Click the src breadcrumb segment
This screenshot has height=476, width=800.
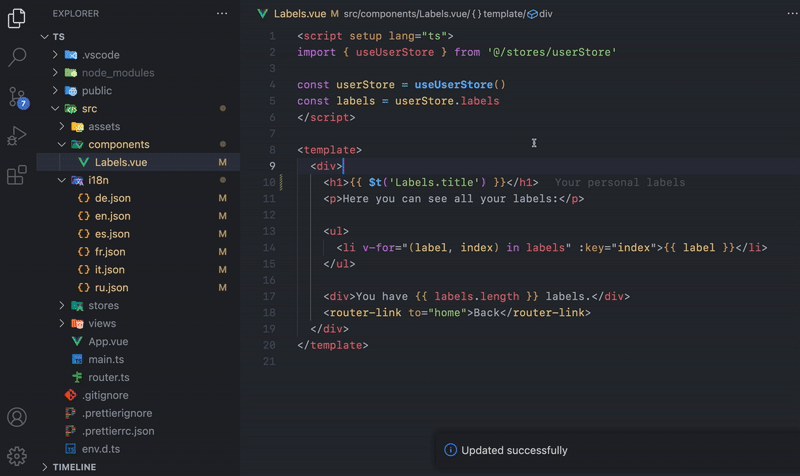coord(350,14)
